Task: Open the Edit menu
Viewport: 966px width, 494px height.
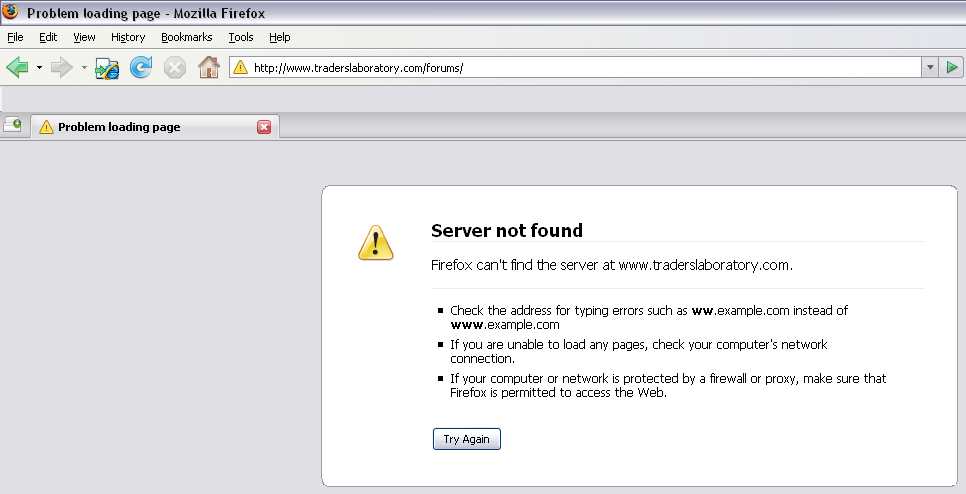Action: [x=48, y=37]
